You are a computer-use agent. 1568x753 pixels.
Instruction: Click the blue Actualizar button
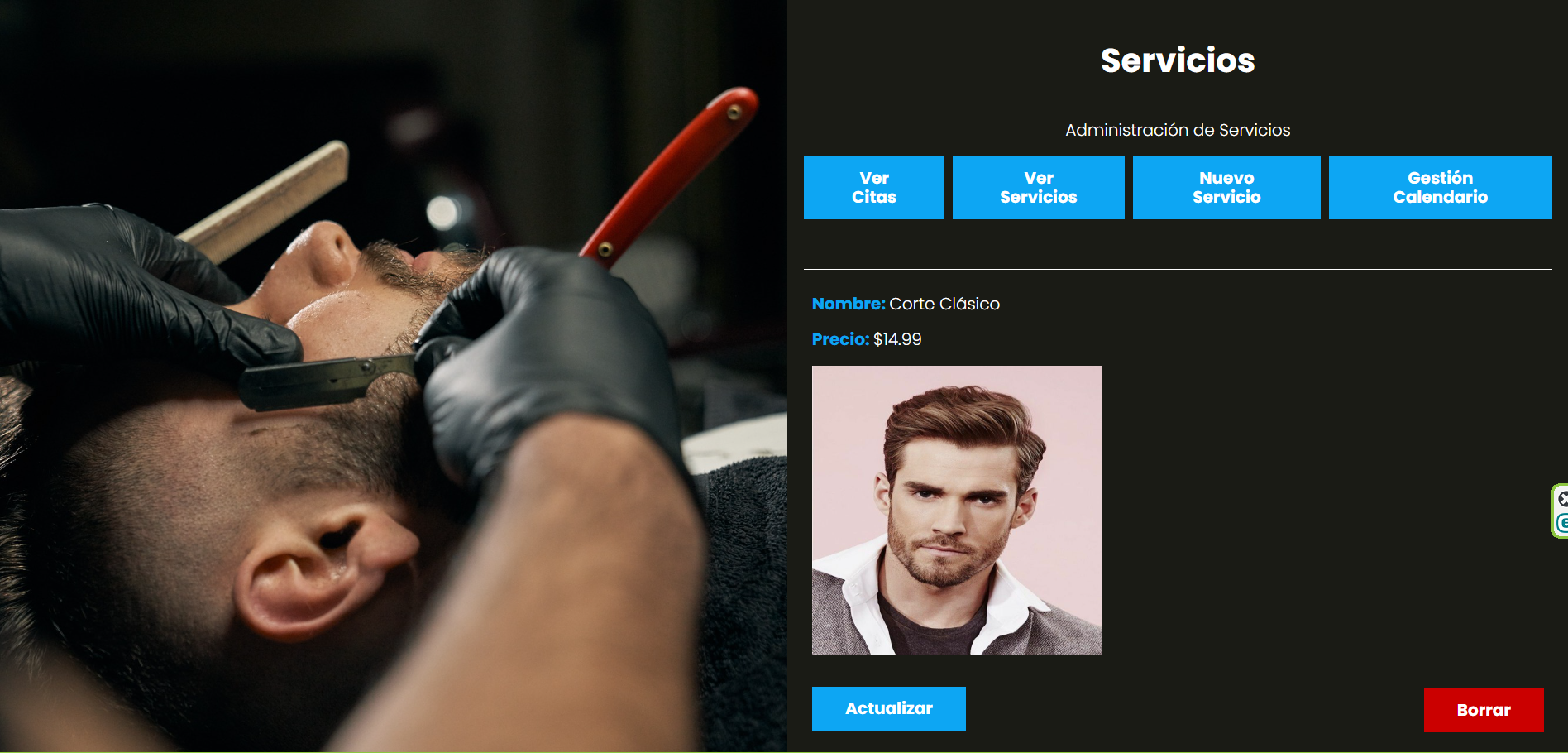pyautogui.click(x=888, y=708)
